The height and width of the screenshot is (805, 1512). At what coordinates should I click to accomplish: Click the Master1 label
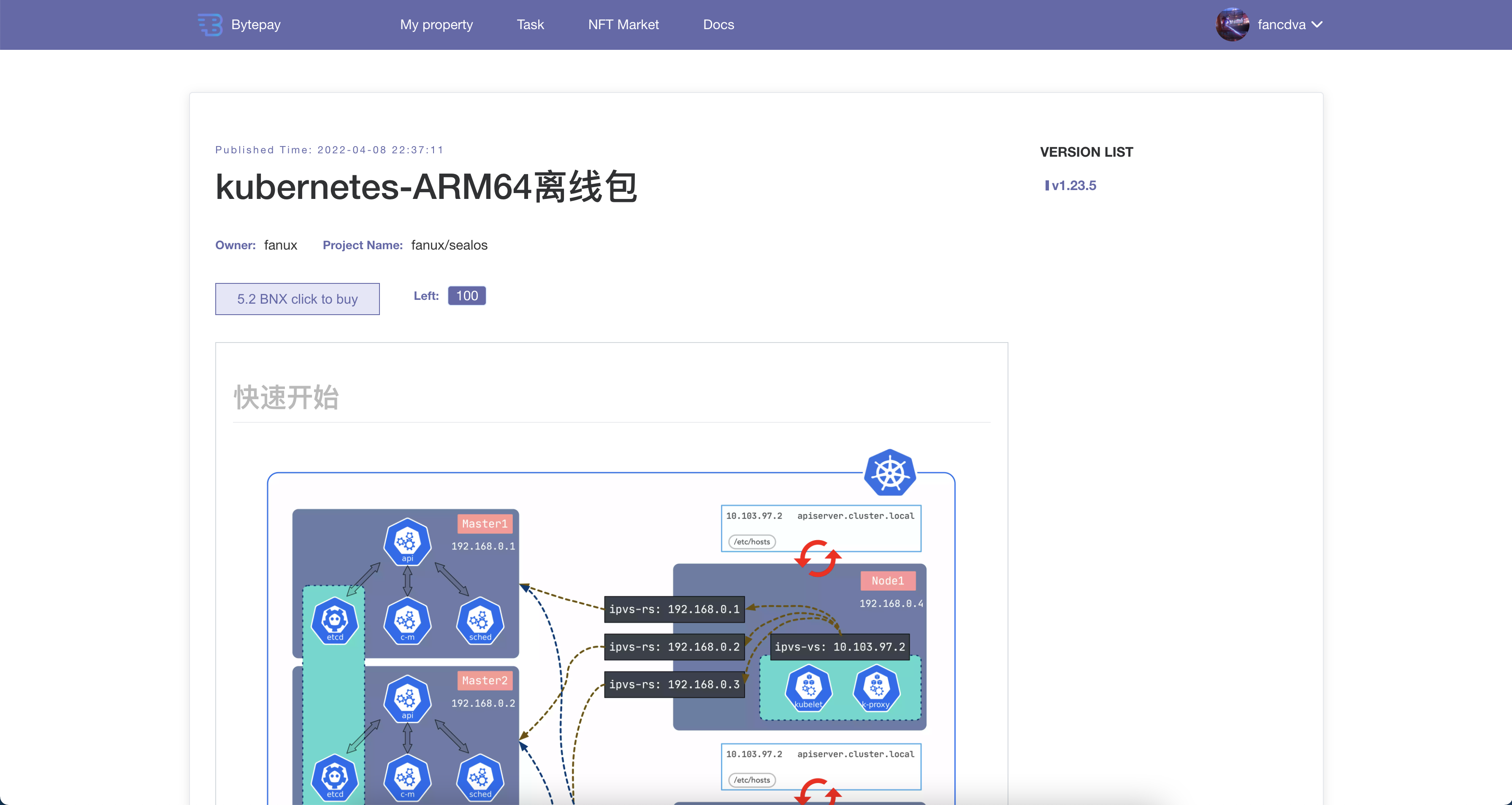[x=484, y=524]
